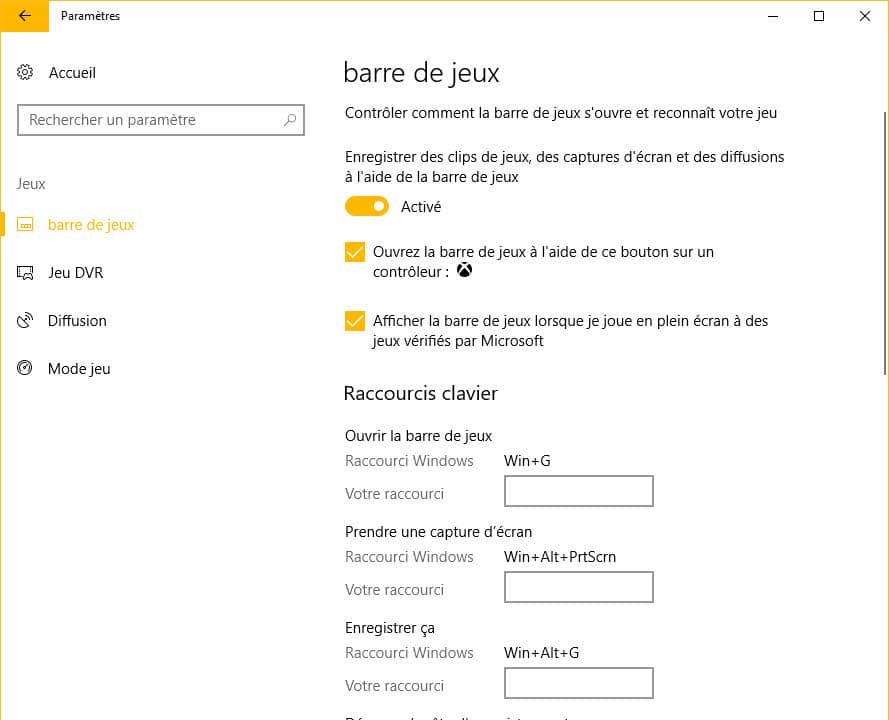Click the Win+G shortcut text
This screenshot has width=889, height=720.
click(x=527, y=460)
